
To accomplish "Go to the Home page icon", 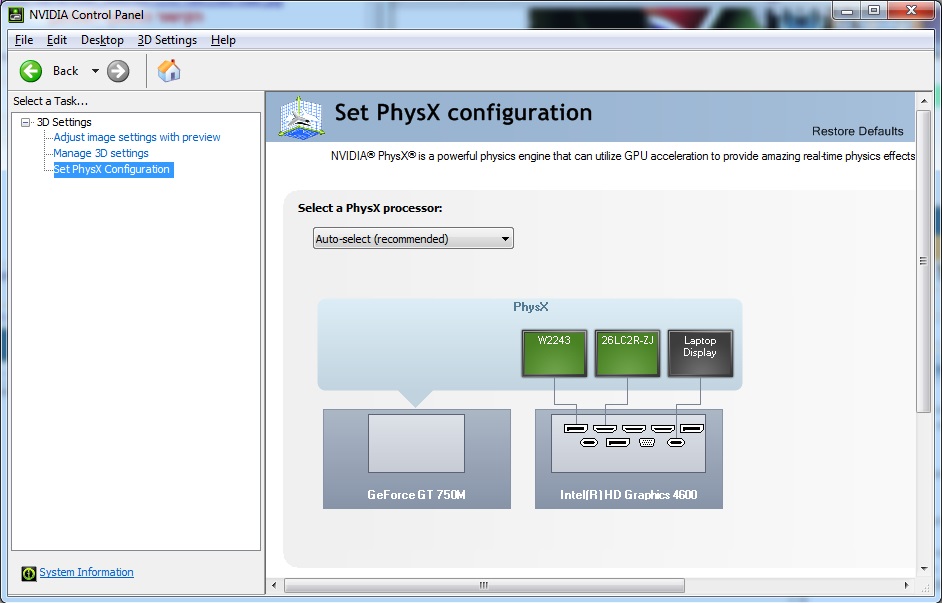I will [169, 71].
